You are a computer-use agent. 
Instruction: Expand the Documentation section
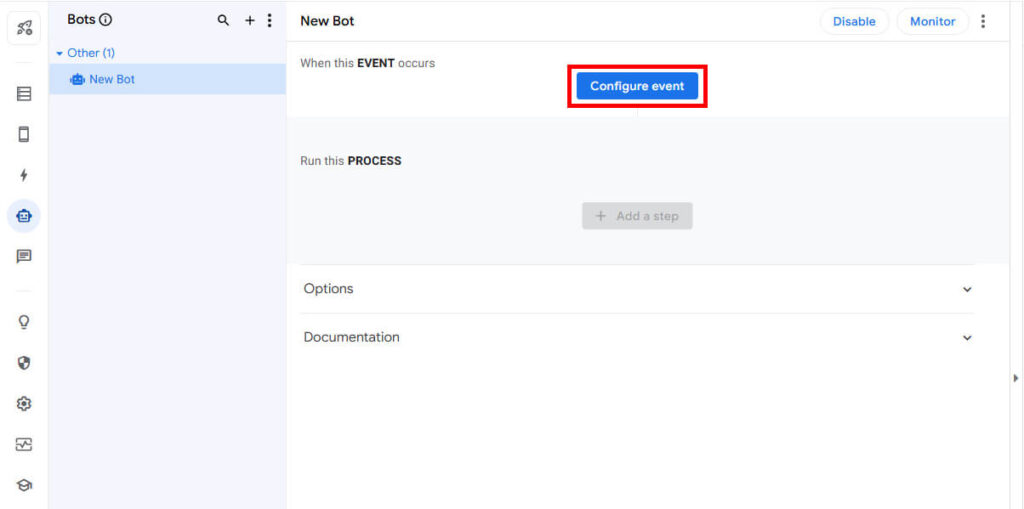[966, 338]
